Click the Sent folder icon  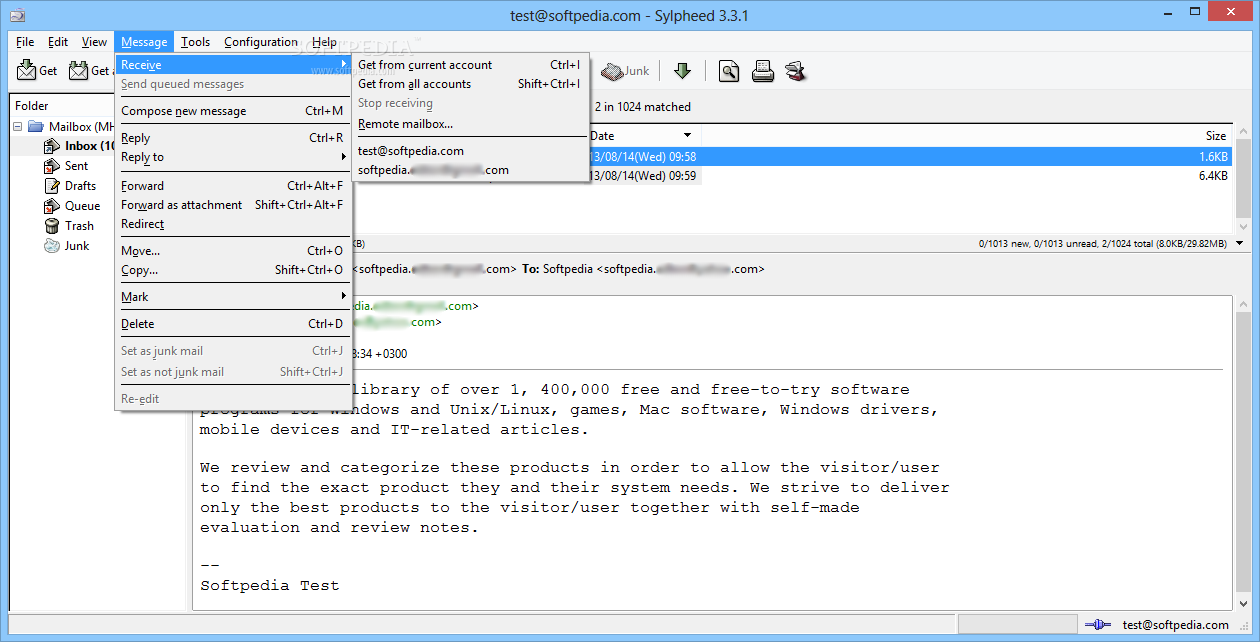pyautogui.click(x=52, y=166)
